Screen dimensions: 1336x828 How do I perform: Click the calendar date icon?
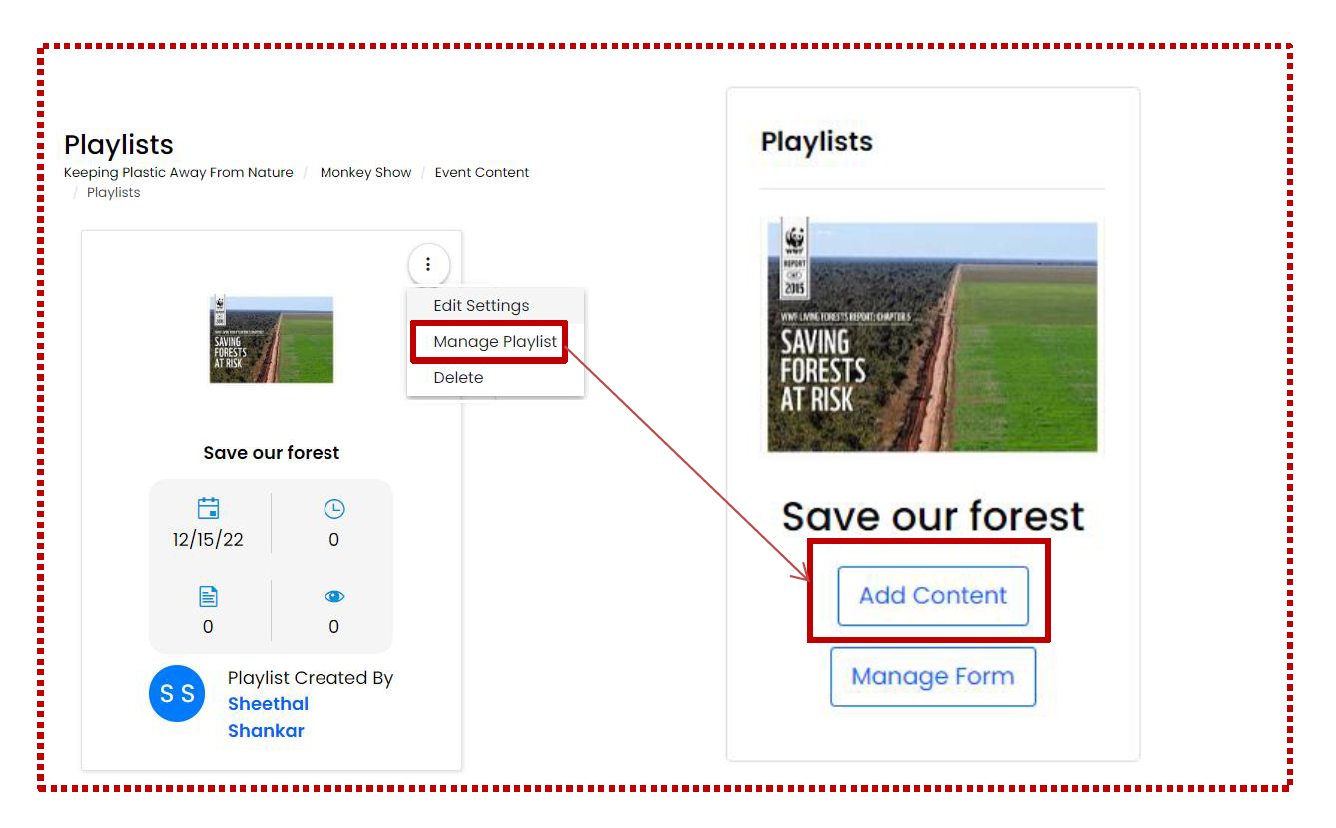(208, 509)
